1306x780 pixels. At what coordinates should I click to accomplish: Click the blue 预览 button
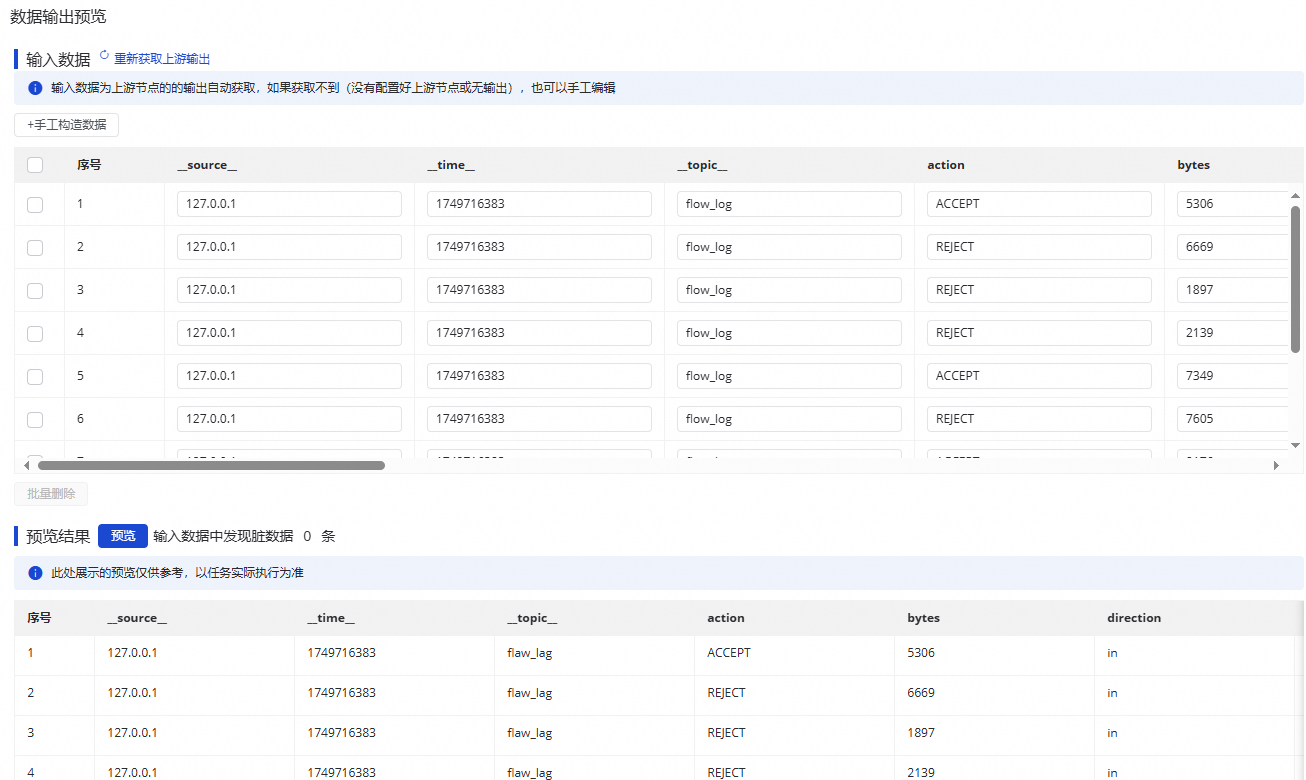click(123, 536)
